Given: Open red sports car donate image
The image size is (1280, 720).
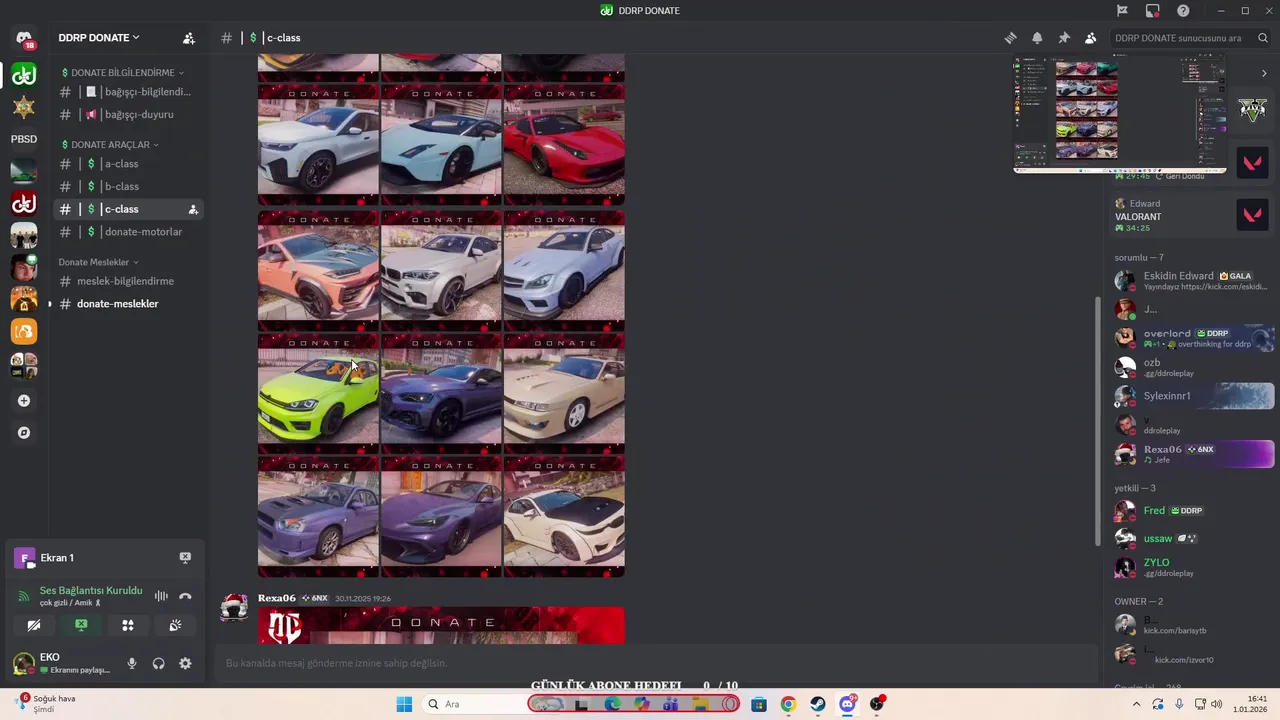Looking at the screenshot, I should tap(564, 146).
